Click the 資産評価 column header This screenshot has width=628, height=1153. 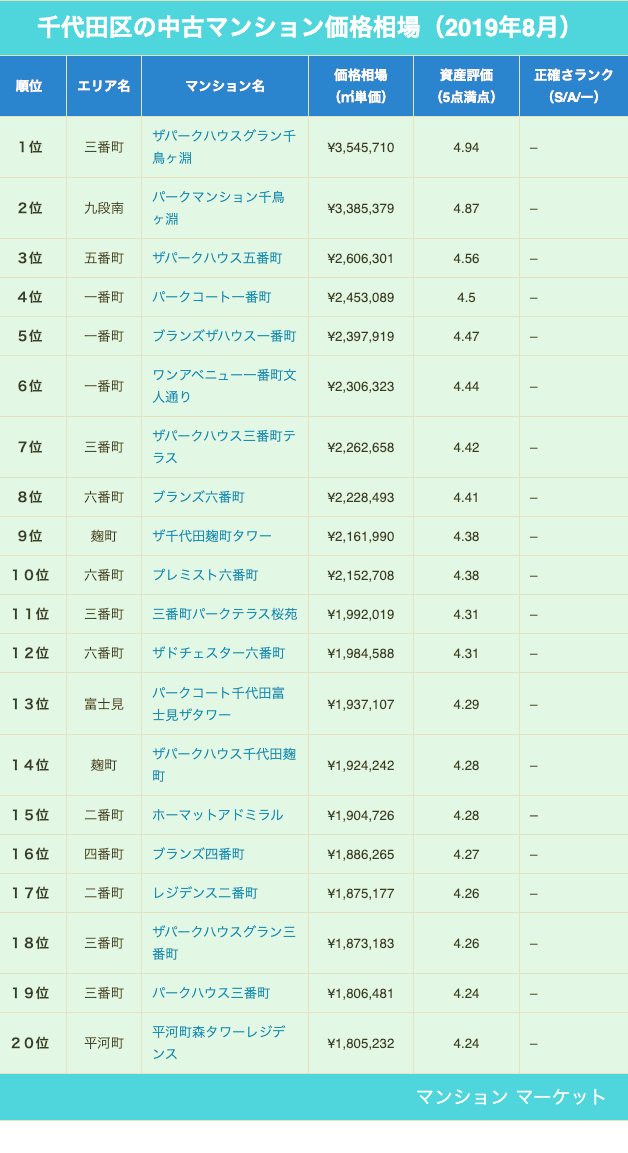click(466, 86)
